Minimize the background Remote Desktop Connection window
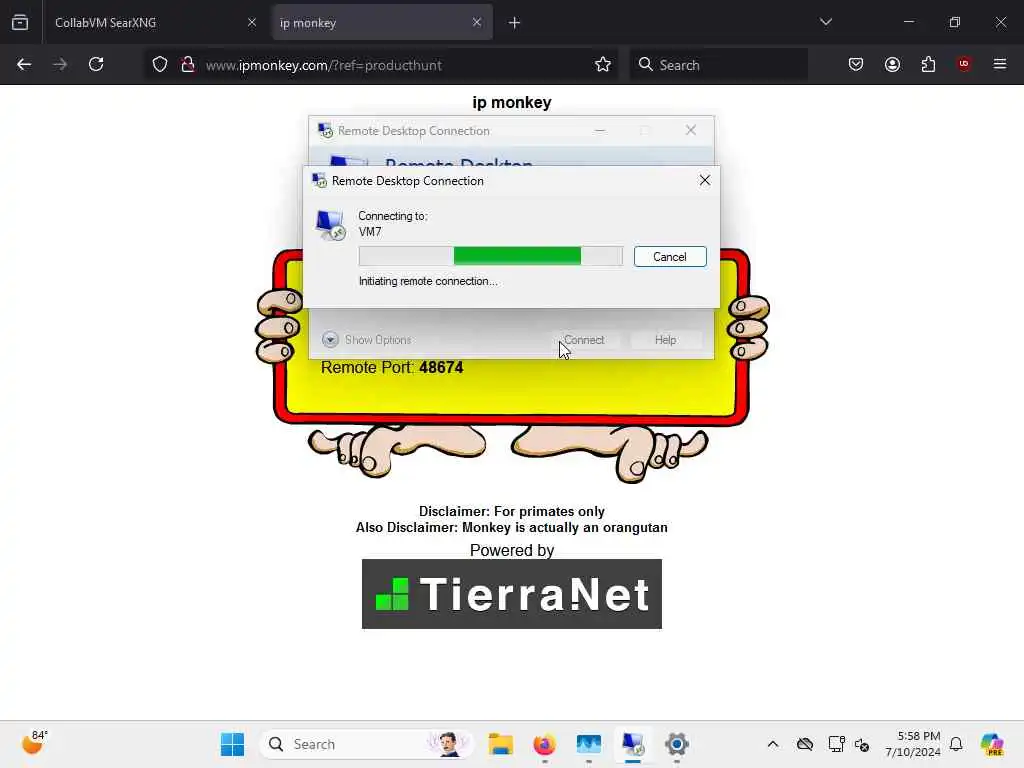Image resolution: width=1024 pixels, height=768 pixels. click(600, 131)
